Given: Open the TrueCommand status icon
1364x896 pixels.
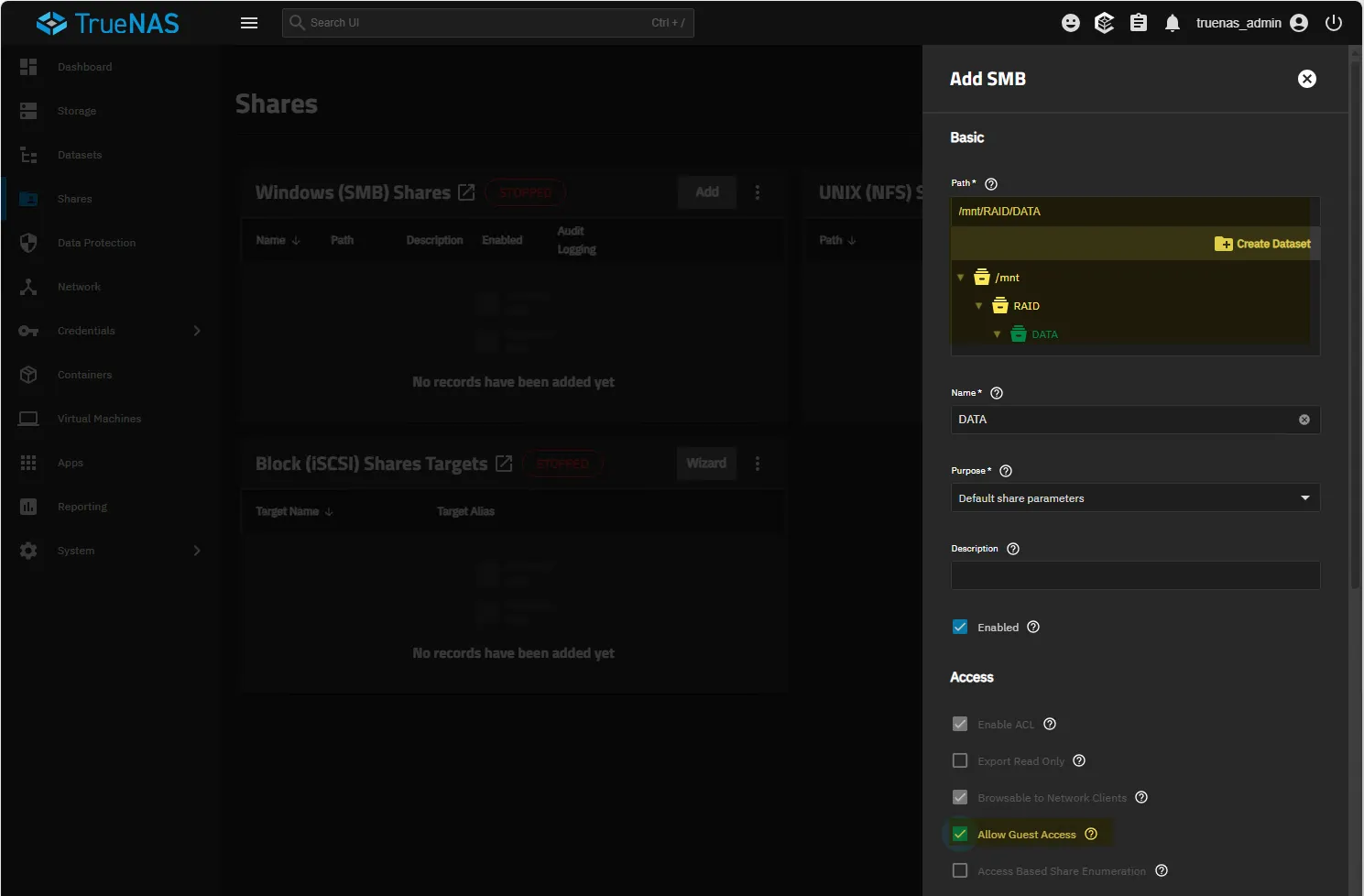Looking at the screenshot, I should point(1104,23).
